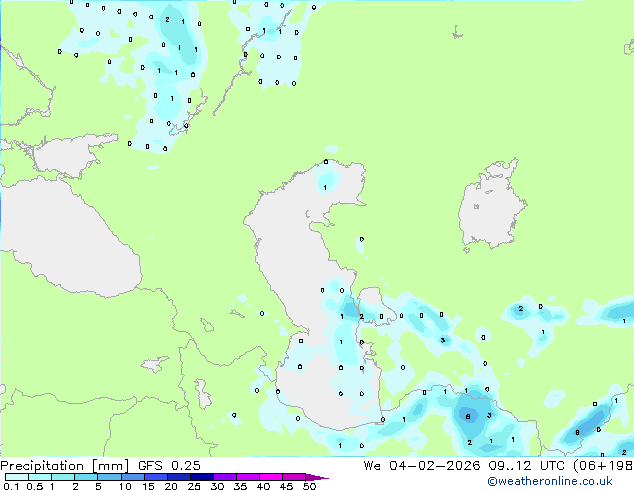Click the legend label '0.1'
The height and width of the screenshot is (490, 634).
tap(11, 486)
